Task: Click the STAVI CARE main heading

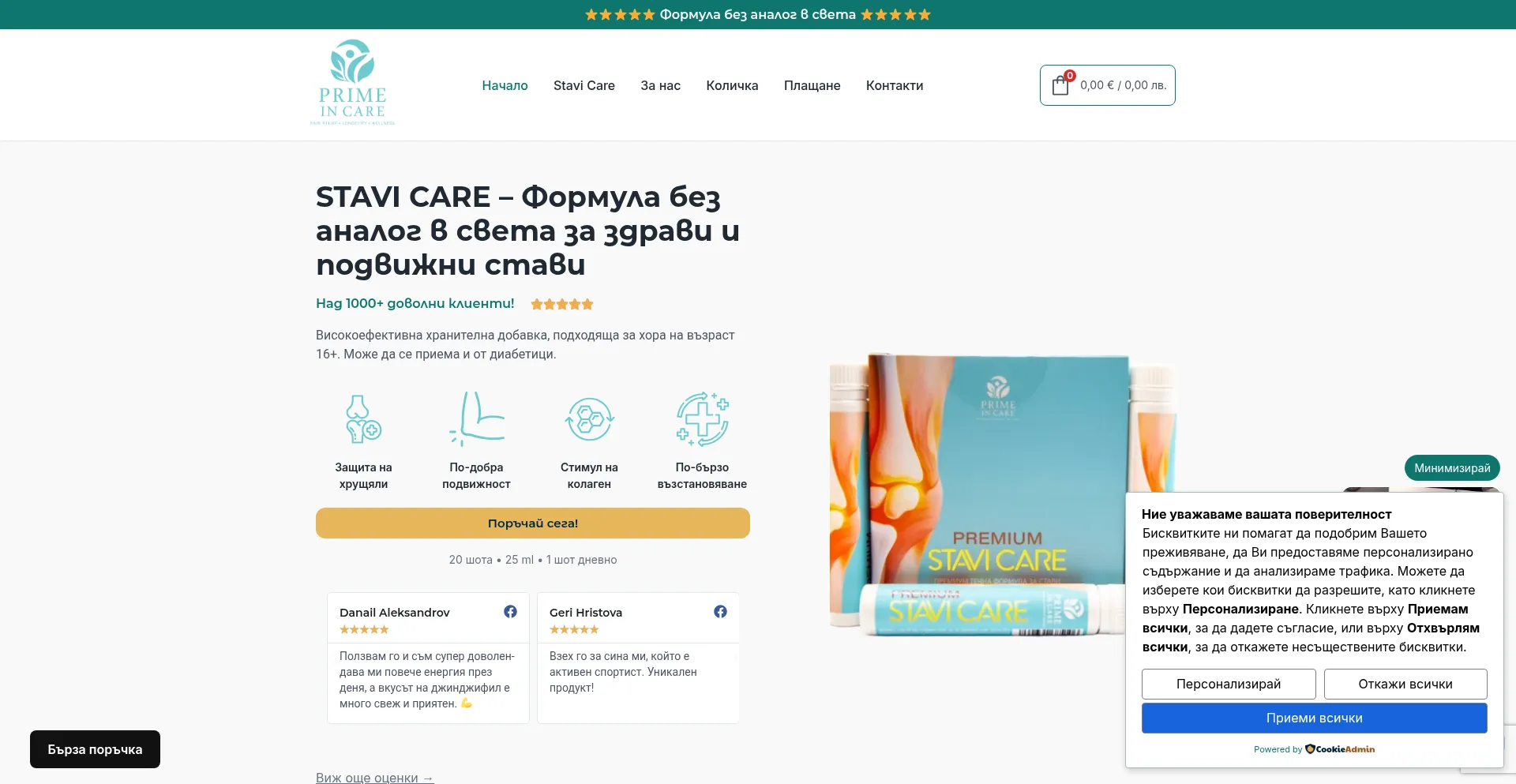Action: pos(527,231)
